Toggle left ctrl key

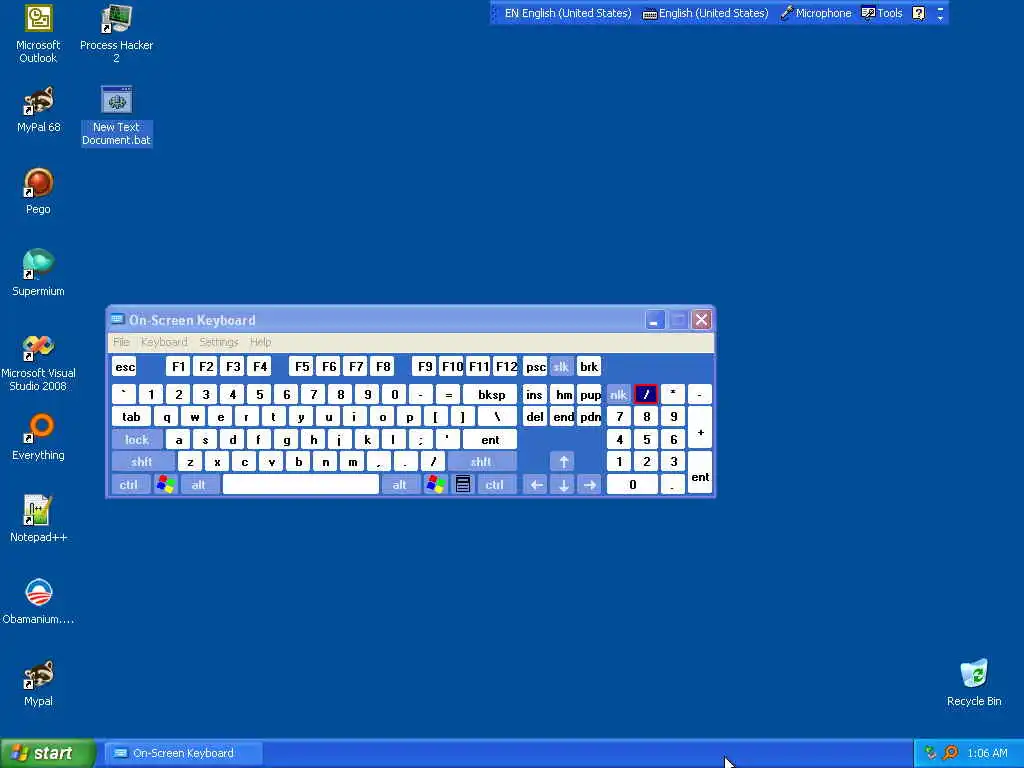point(129,485)
